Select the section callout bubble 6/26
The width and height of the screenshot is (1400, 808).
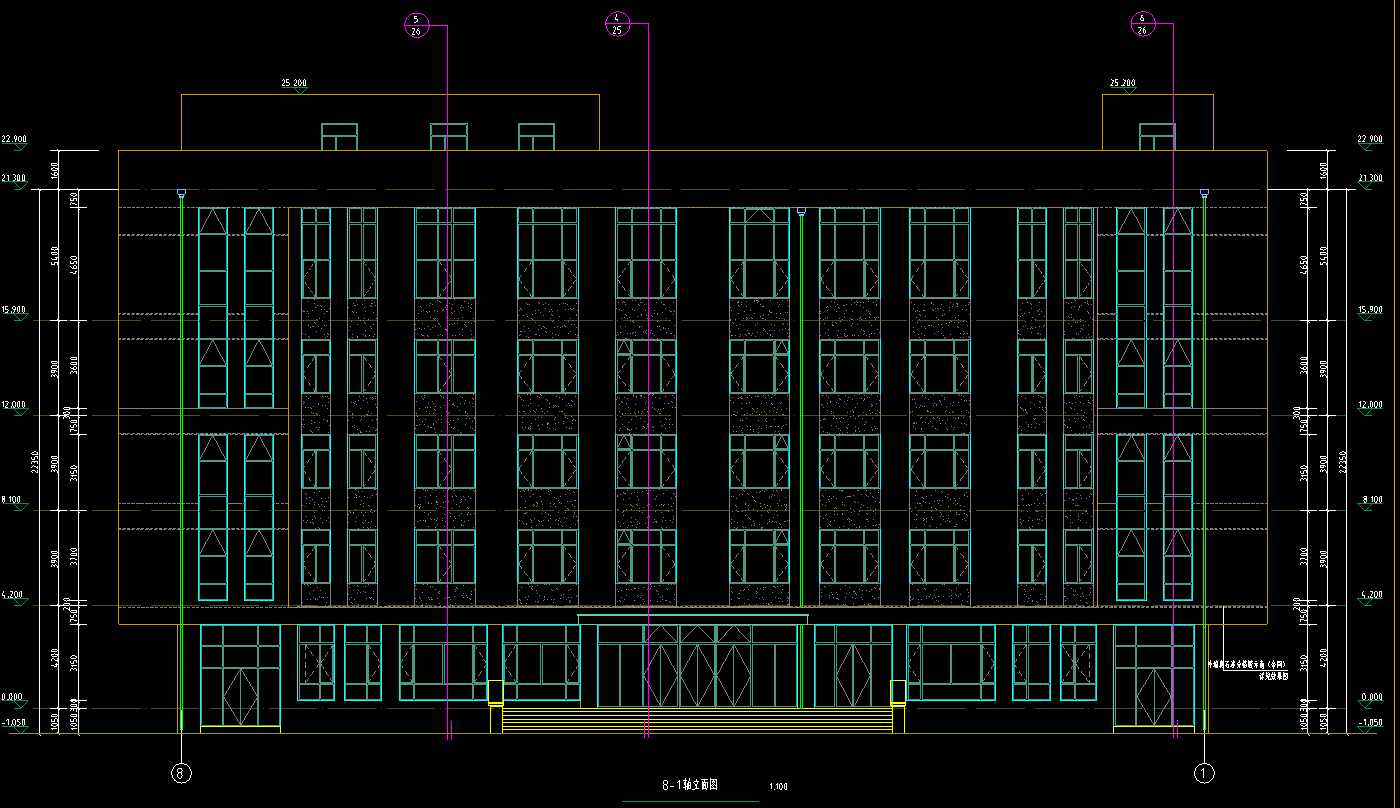point(1142,25)
